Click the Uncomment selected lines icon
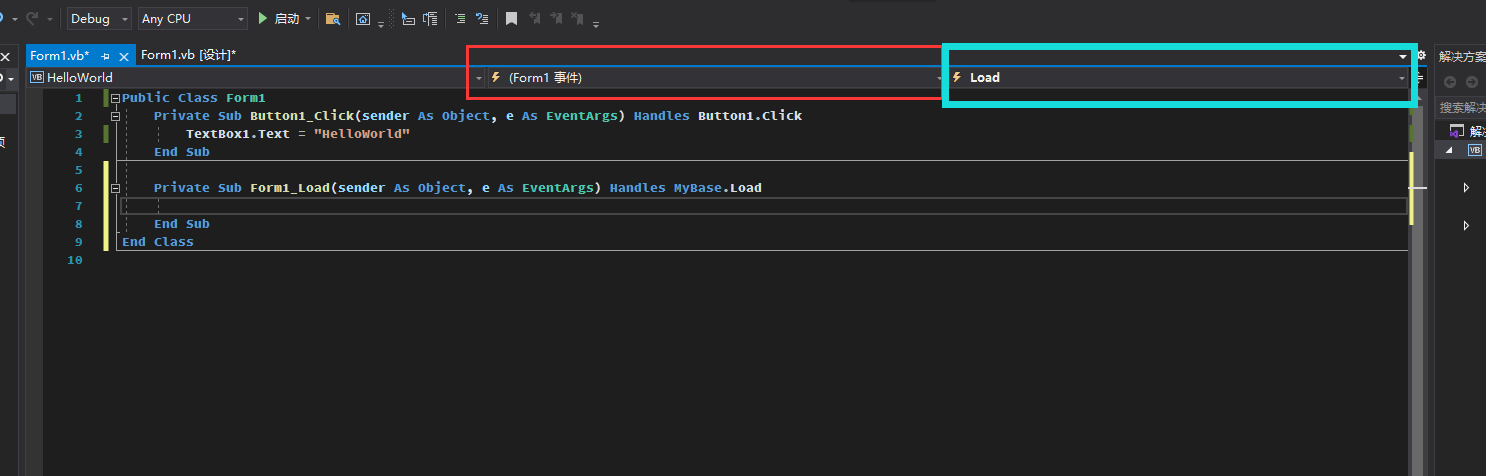1486x476 pixels. (482, 19)
